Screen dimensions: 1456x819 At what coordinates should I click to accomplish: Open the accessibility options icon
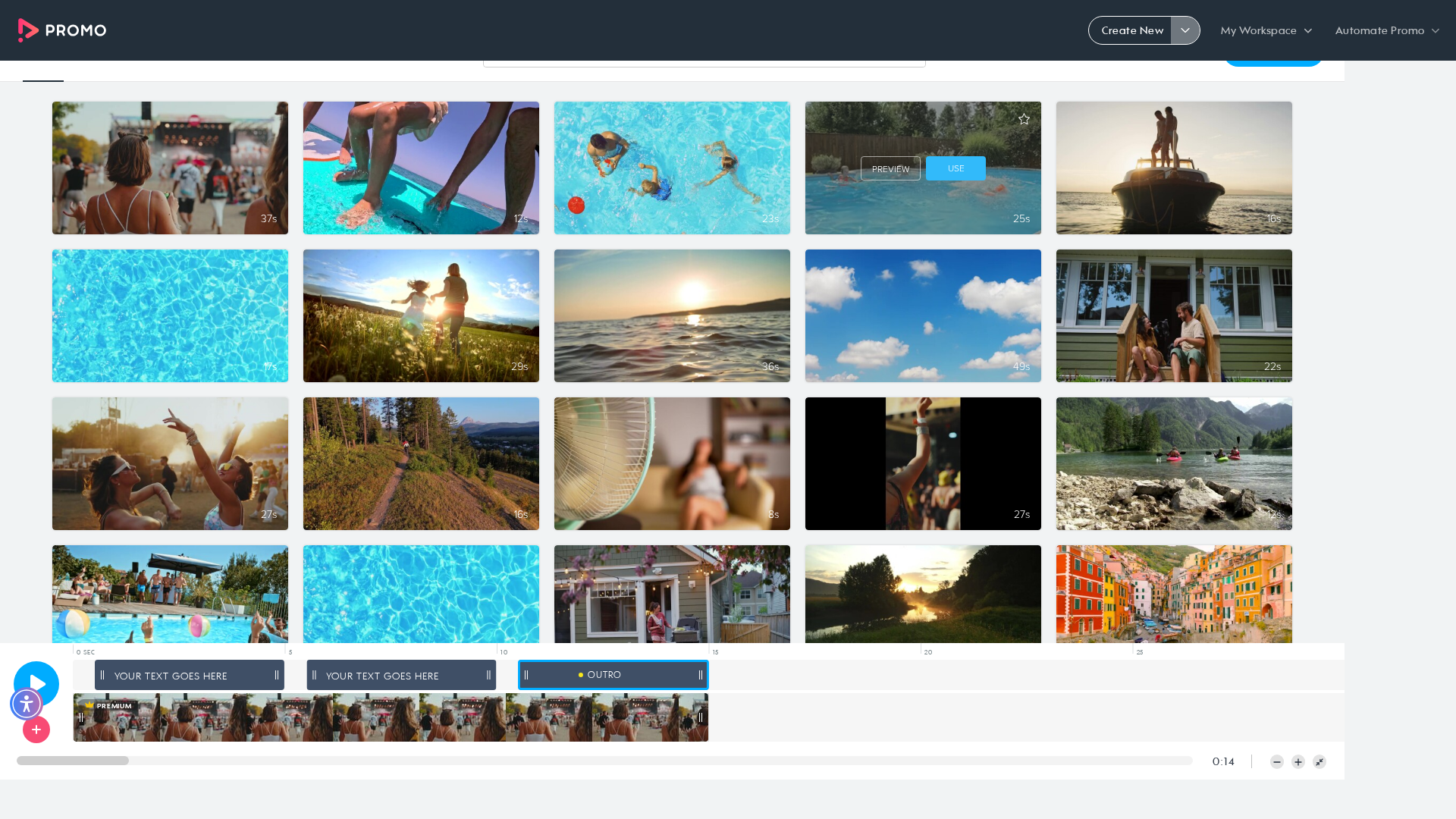pyautogui.click(x=27, y=704)
